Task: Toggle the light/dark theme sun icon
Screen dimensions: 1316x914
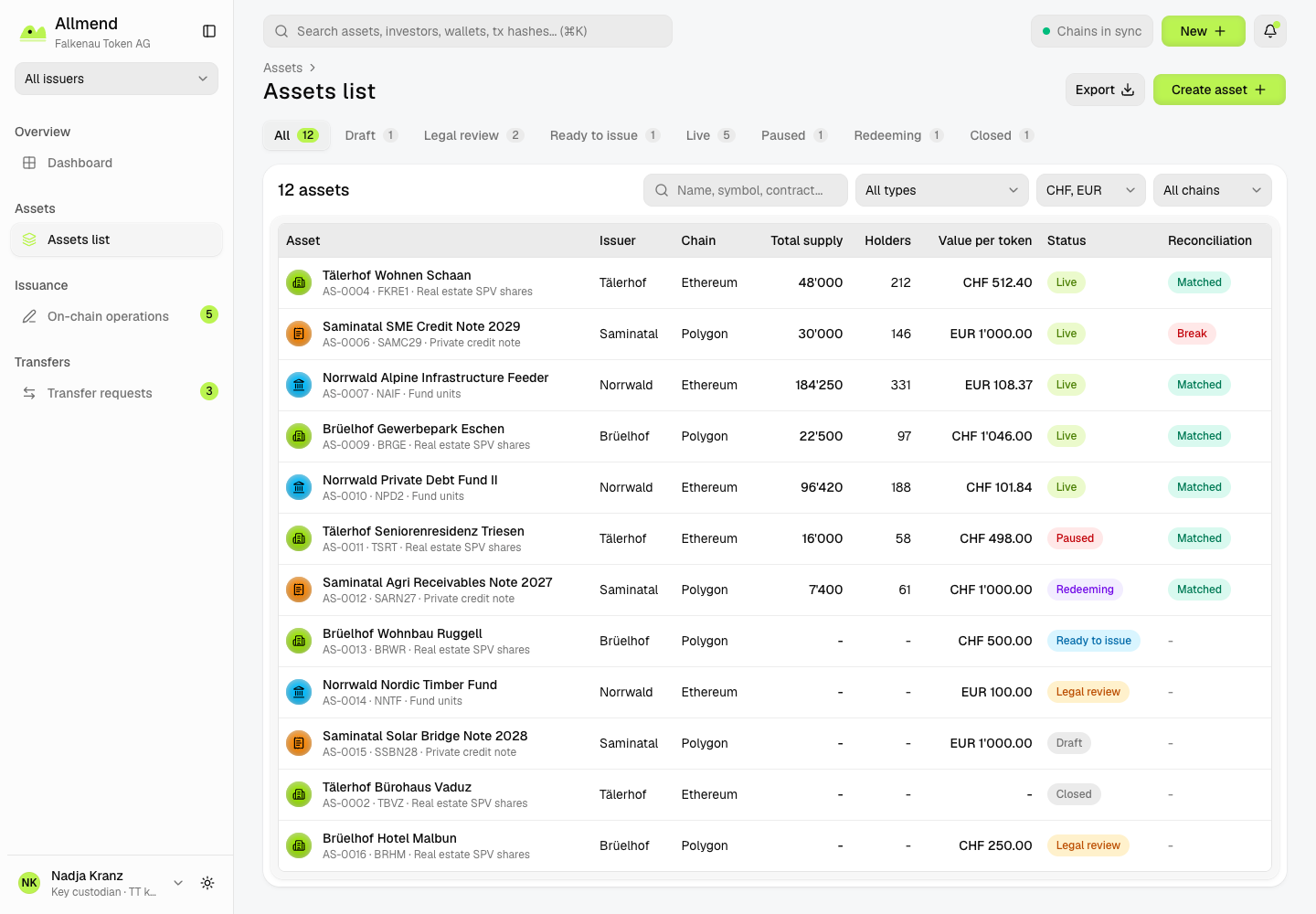Action: 207,883
